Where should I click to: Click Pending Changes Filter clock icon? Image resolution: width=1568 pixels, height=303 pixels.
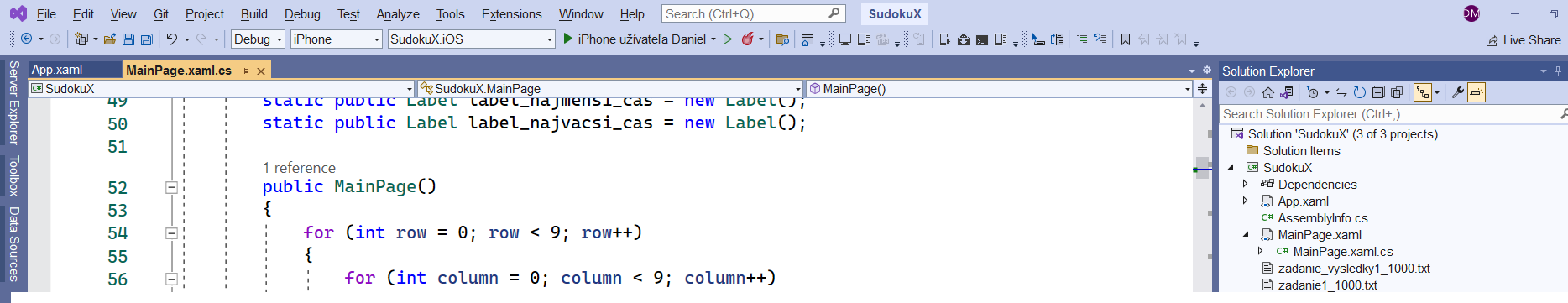(x=1313, y=92)
